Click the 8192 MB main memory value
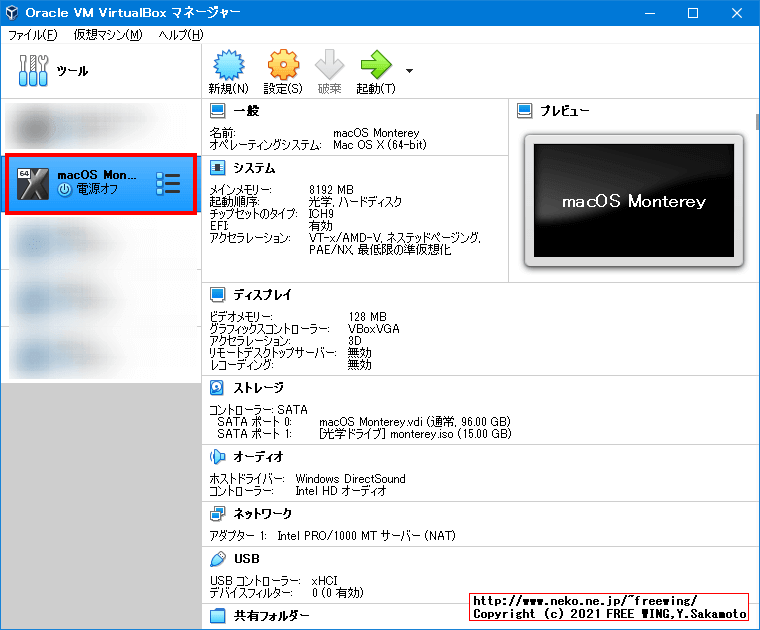 332,189
